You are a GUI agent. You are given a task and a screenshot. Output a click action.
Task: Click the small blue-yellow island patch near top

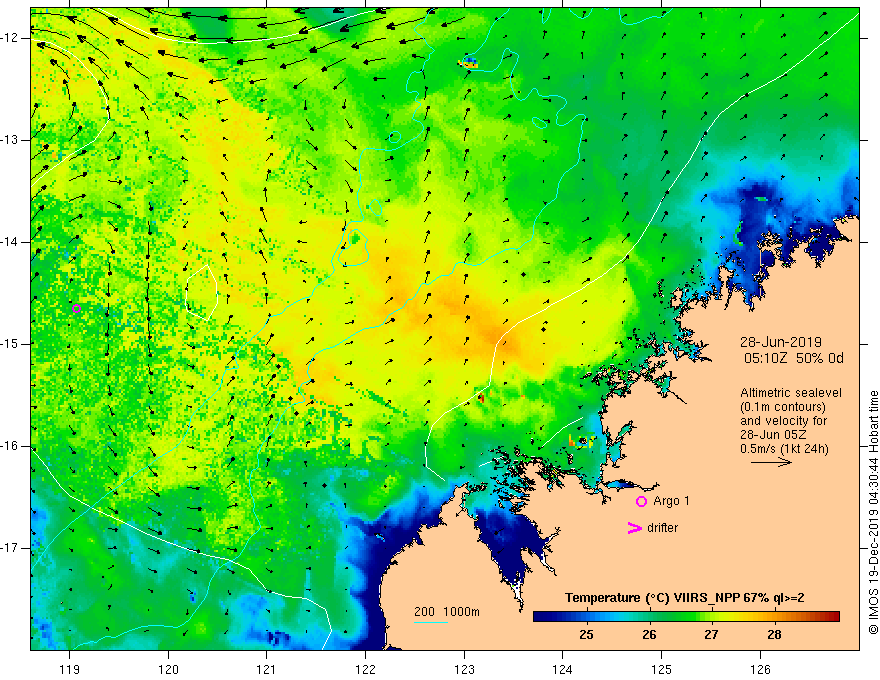coord(468,62)
